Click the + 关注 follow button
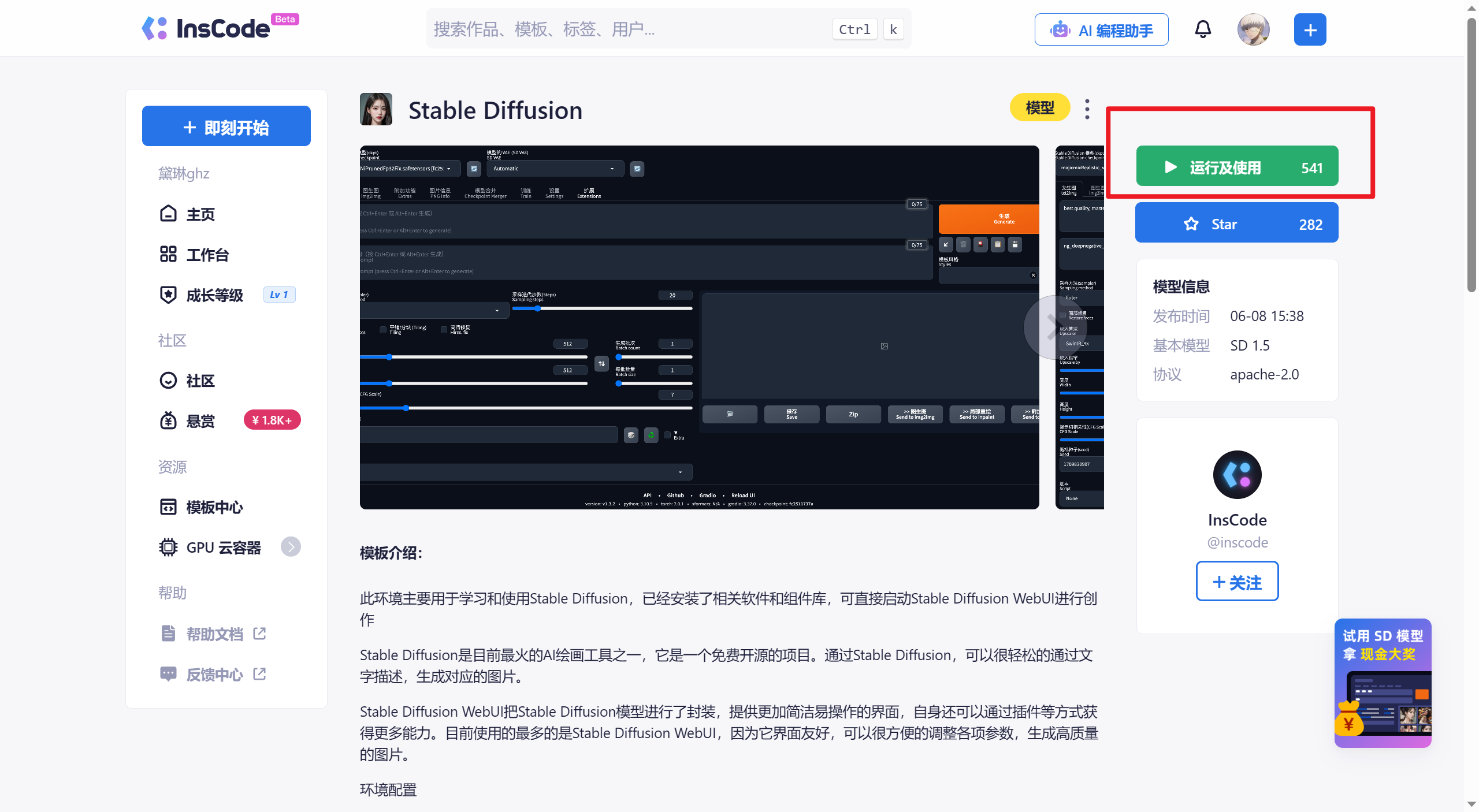 [1237, 580]
